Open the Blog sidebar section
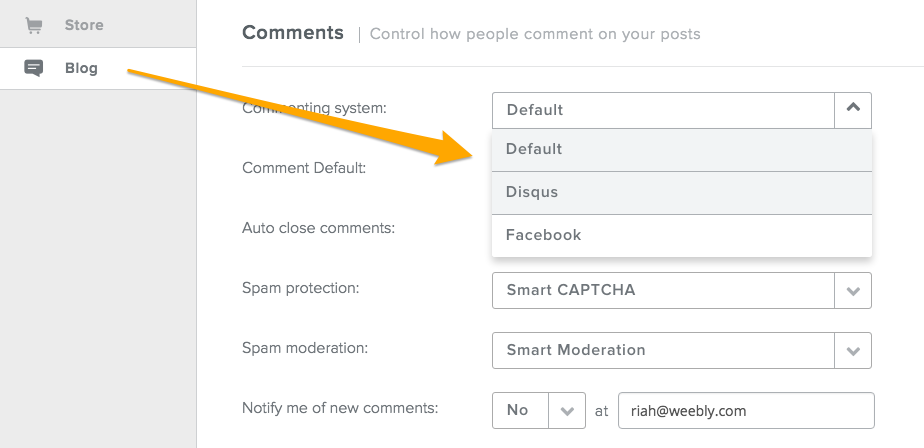The image size is (924, 448). [81, 69]
